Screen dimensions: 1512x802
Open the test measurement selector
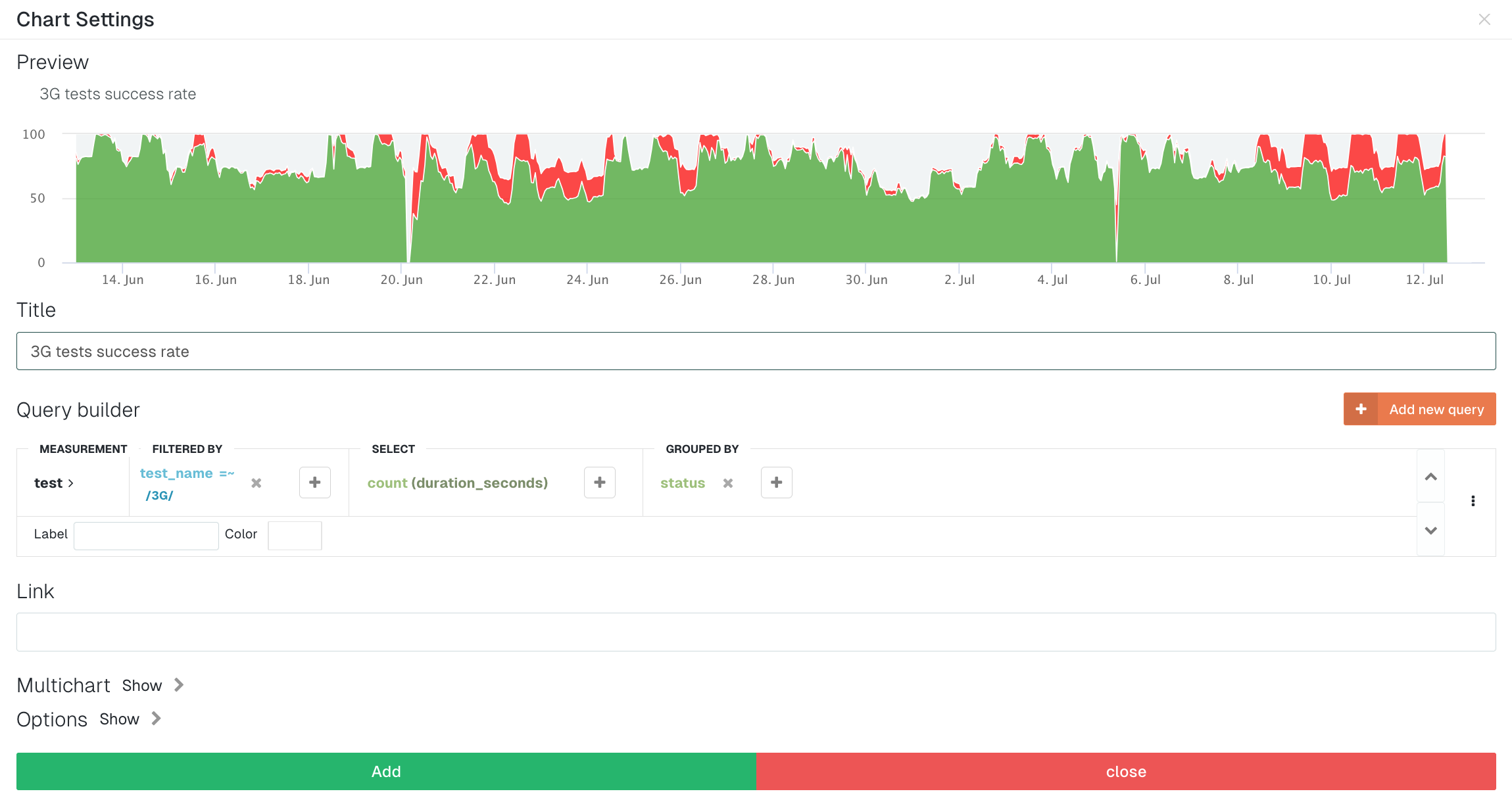tap(54, 483)
